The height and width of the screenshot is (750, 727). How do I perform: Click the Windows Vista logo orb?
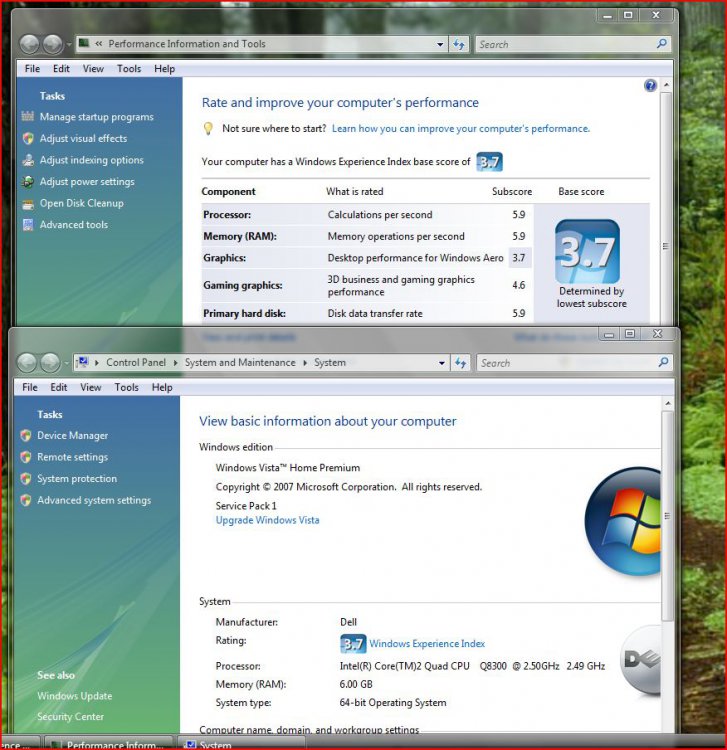coord(623,521)
